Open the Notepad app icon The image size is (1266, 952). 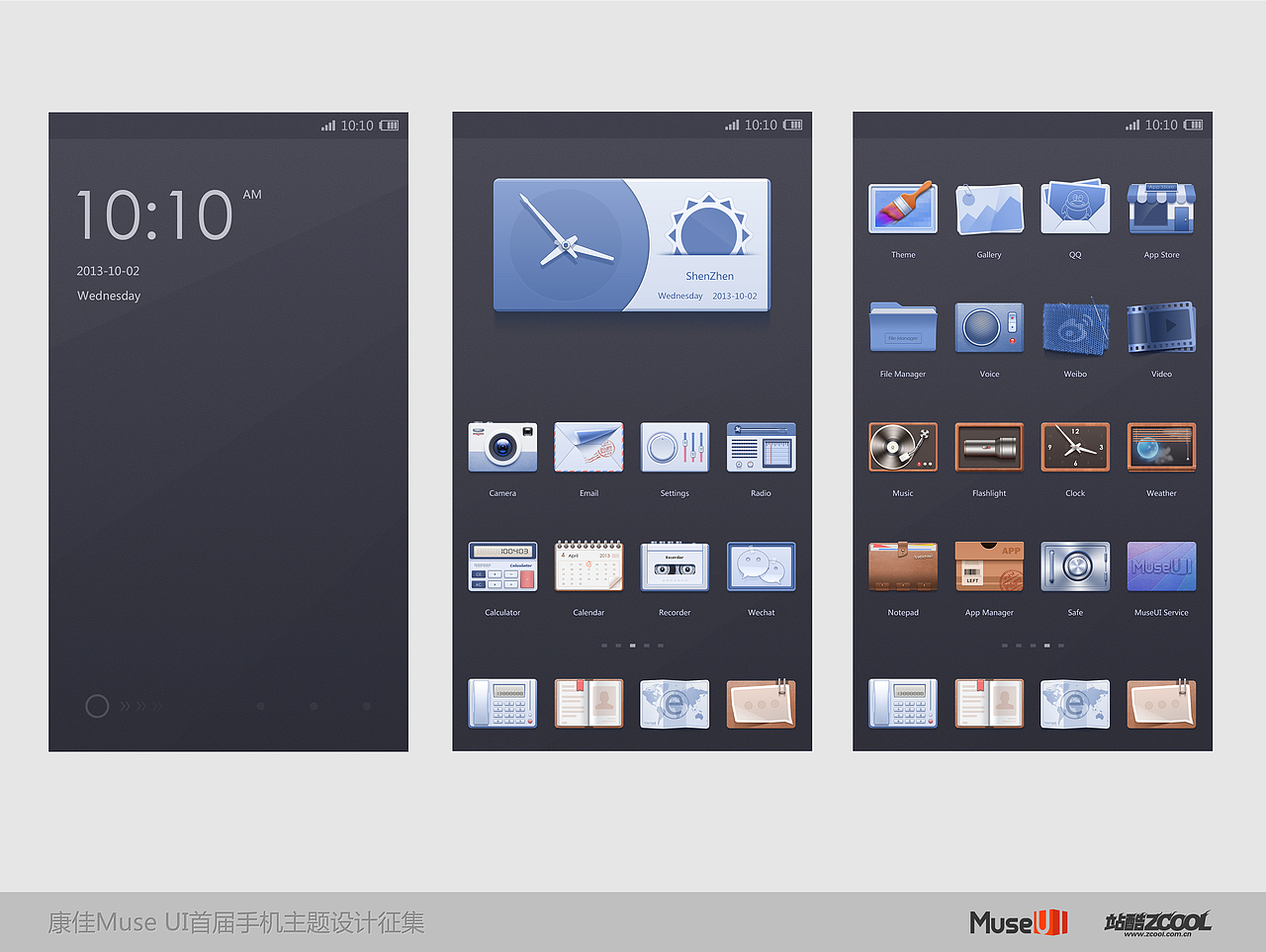903,566
